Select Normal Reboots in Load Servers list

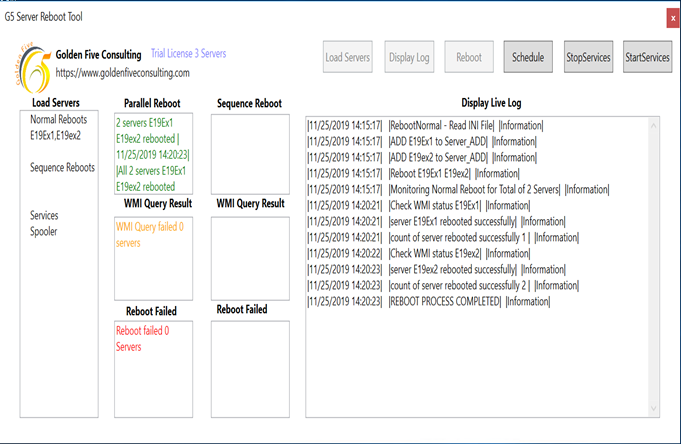point(59,120)
